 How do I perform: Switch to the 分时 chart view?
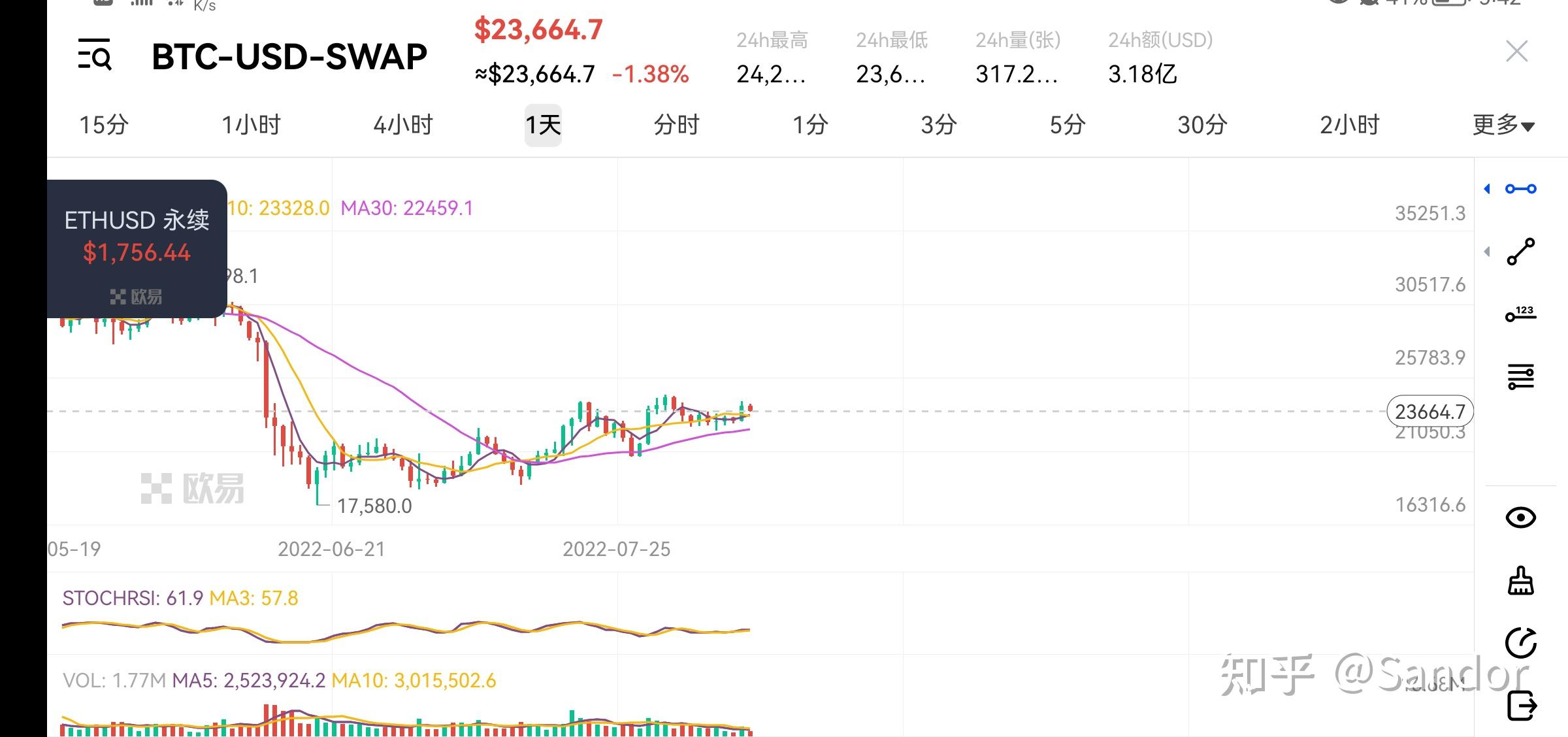tap(676, 125)
